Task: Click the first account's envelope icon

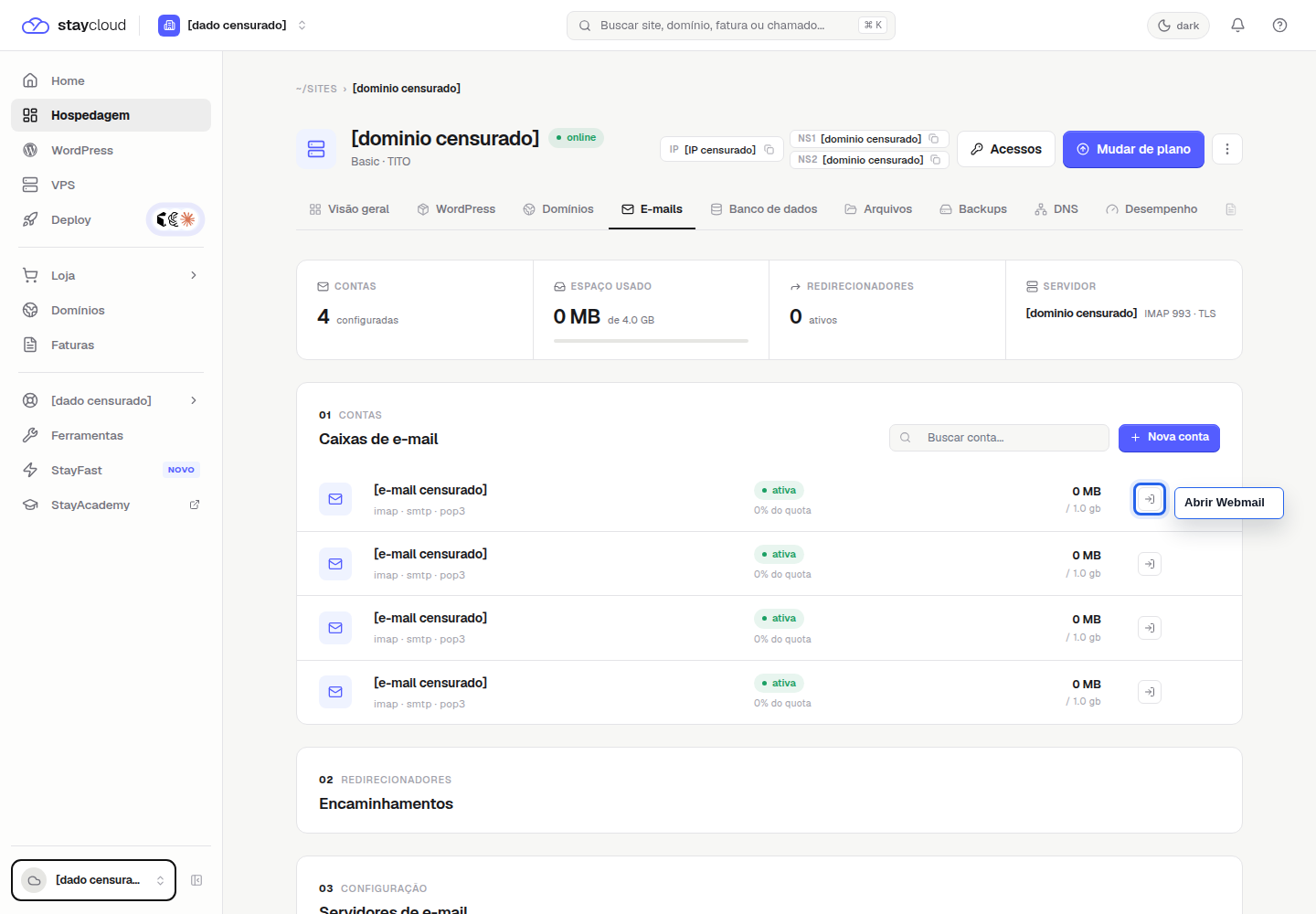Action: (335, 499)
